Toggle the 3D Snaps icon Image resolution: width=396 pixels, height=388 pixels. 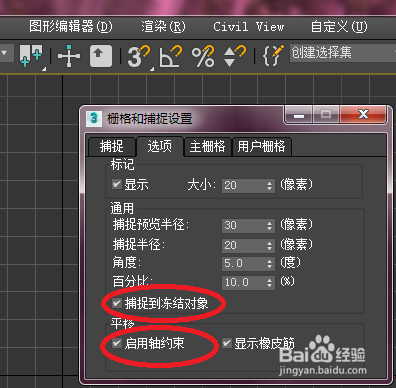click(139, 56)
